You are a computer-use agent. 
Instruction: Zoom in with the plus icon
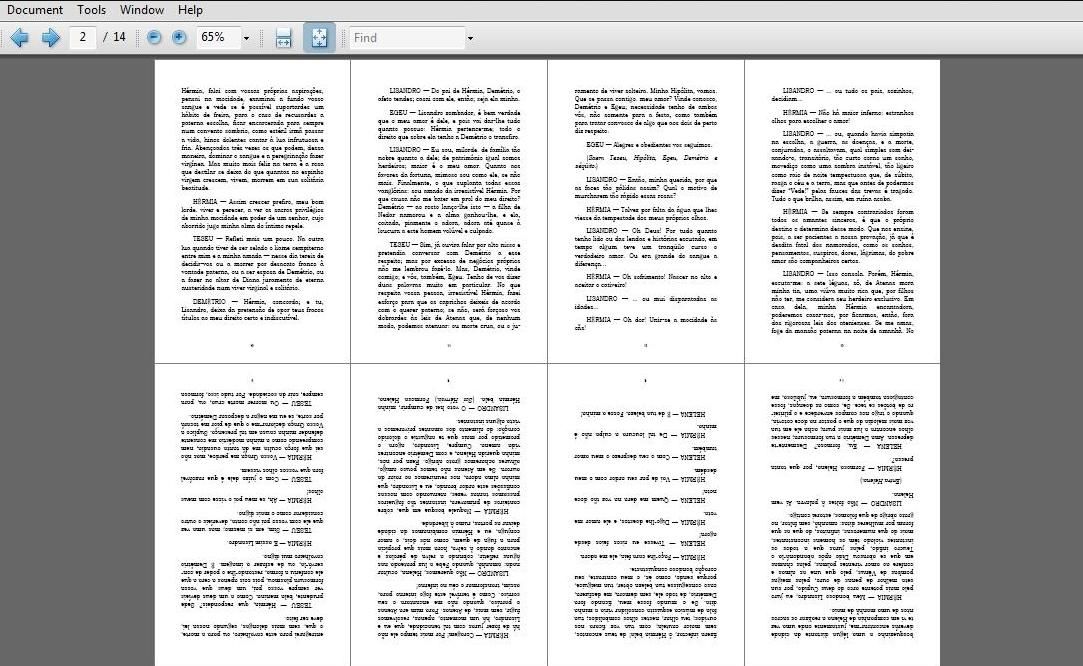(178, 37)
